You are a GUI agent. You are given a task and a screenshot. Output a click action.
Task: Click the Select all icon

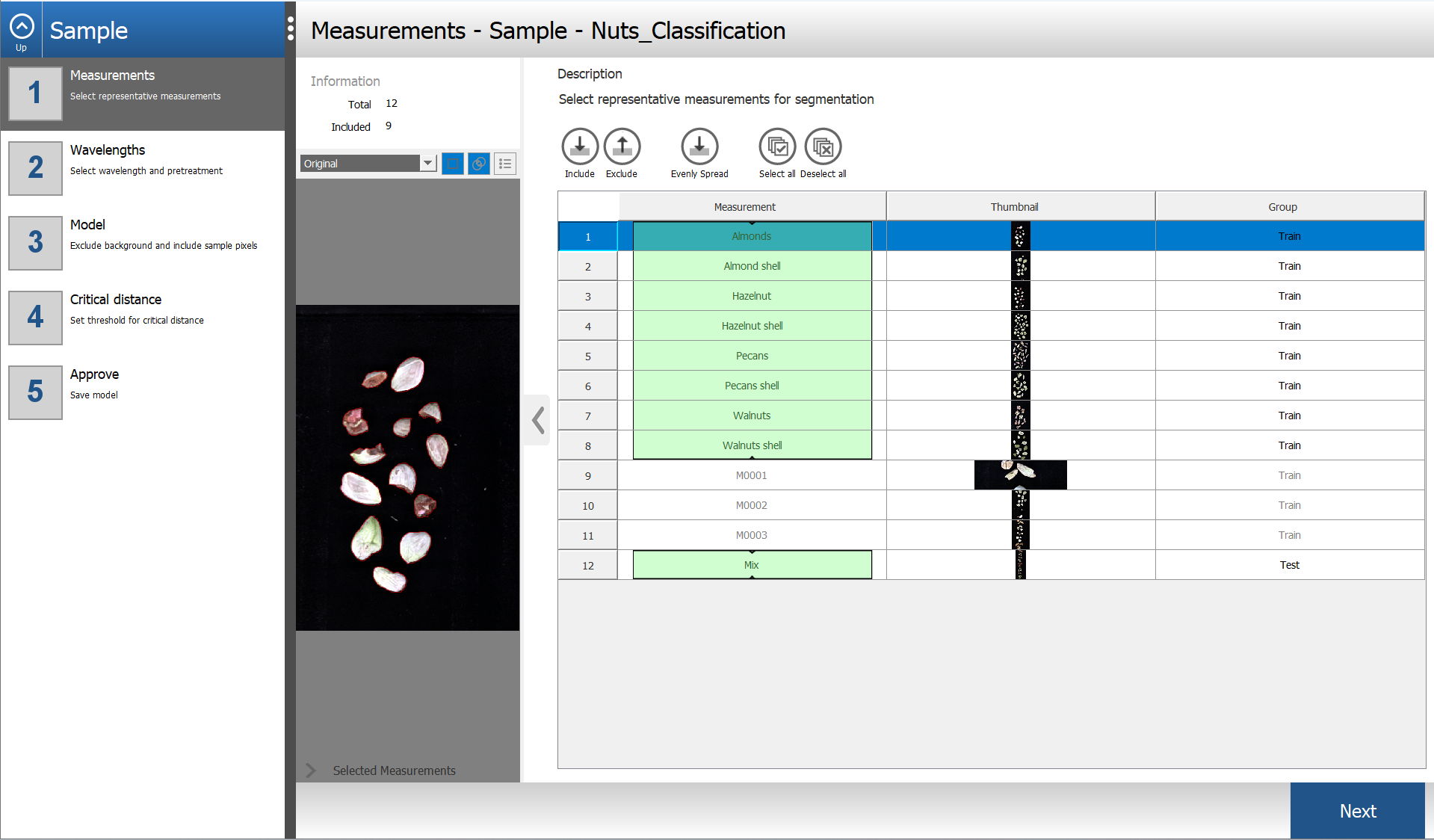pyautogui.click(x=777, y=146)
